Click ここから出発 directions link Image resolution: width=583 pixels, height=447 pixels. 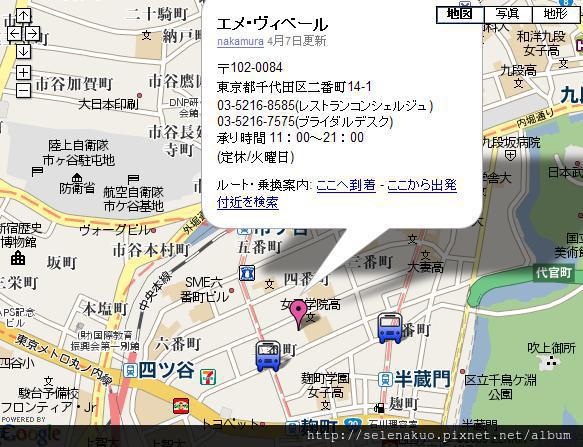point(422,185)
